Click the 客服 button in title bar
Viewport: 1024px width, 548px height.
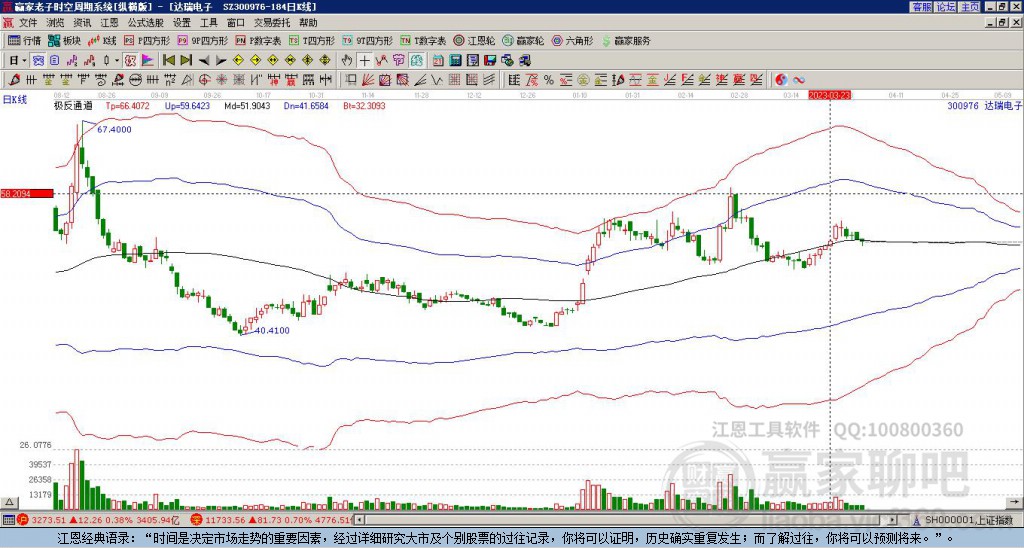[922, 7]
